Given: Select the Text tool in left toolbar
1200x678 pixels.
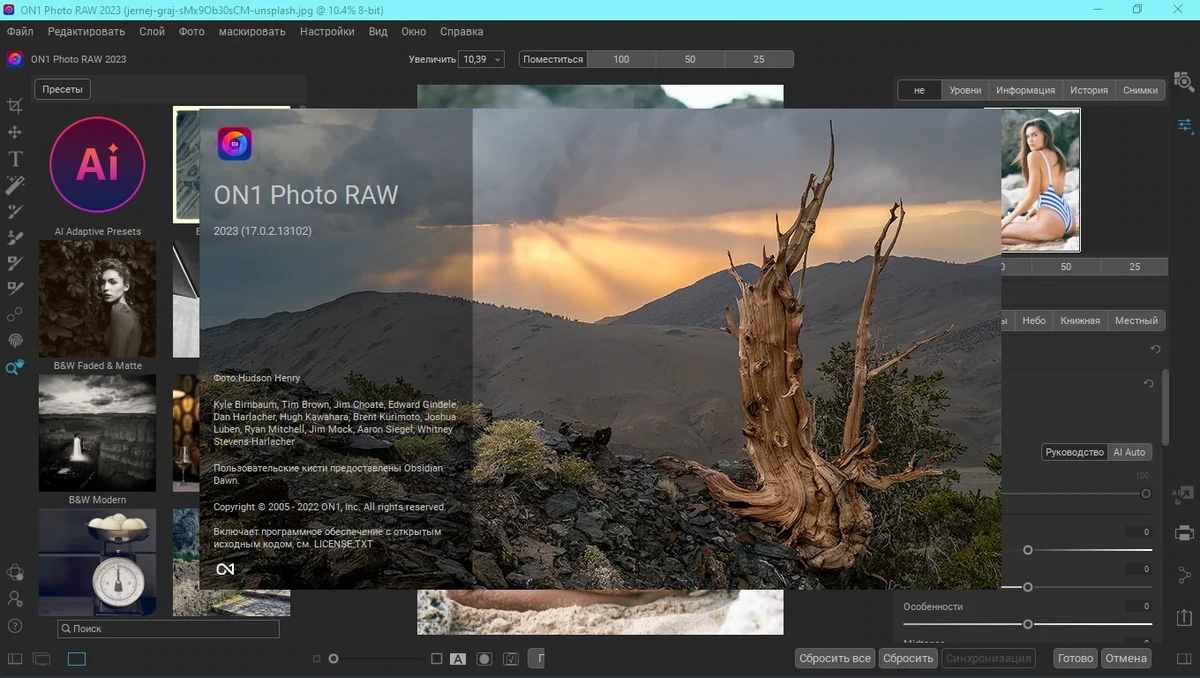Looking at the screenshot, I should click(15, 158).
